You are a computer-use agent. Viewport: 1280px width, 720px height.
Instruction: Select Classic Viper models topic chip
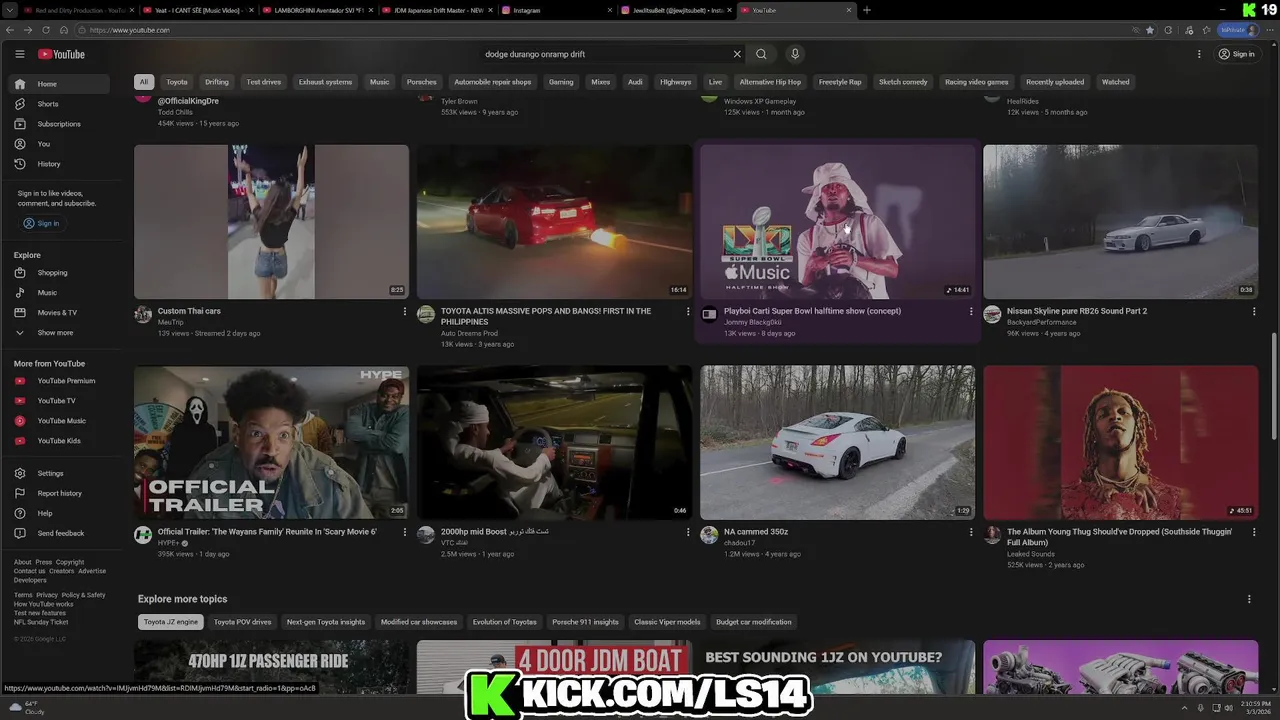point(667,622)
